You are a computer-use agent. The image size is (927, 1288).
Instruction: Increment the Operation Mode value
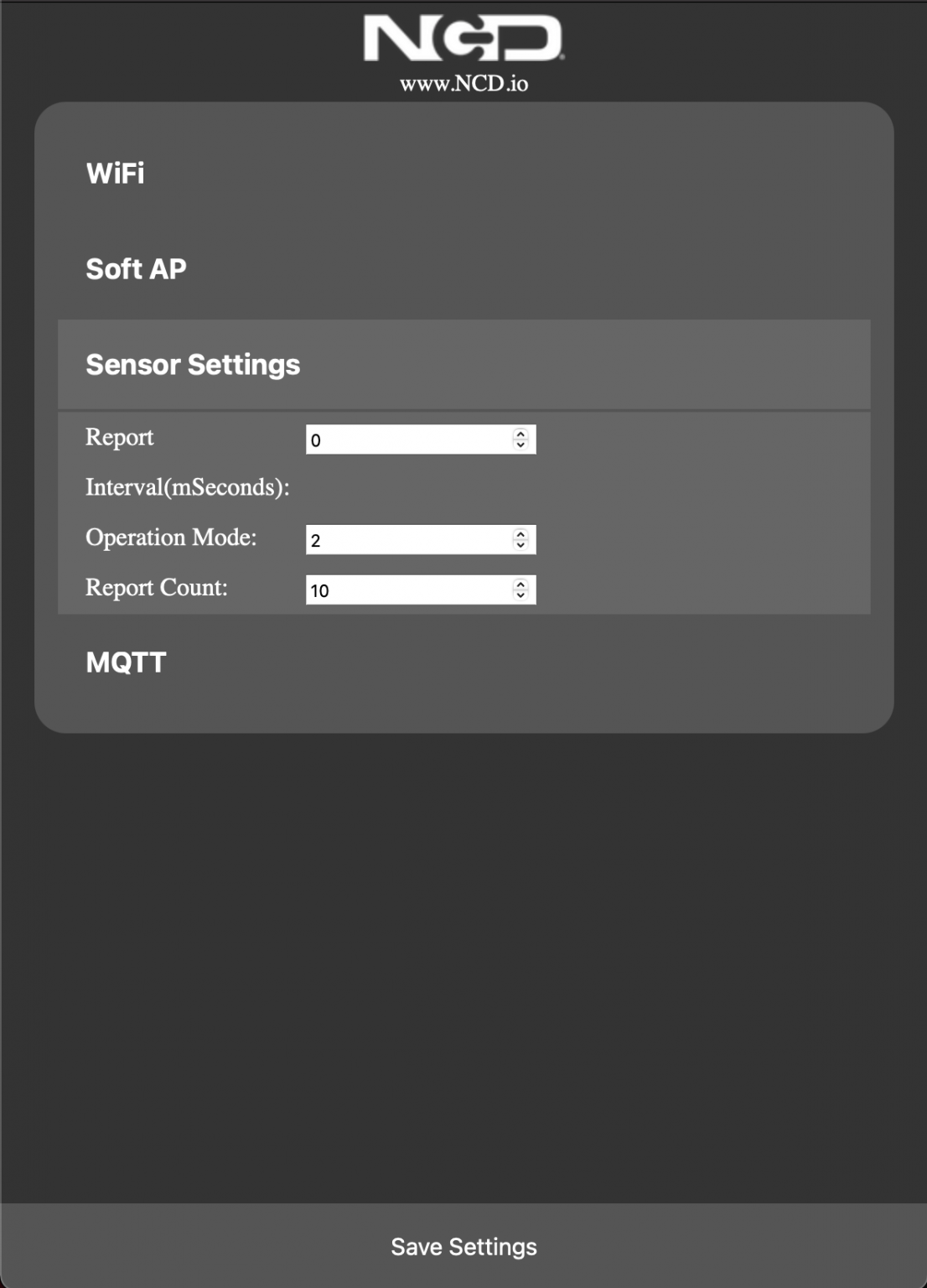click(520, 535)
